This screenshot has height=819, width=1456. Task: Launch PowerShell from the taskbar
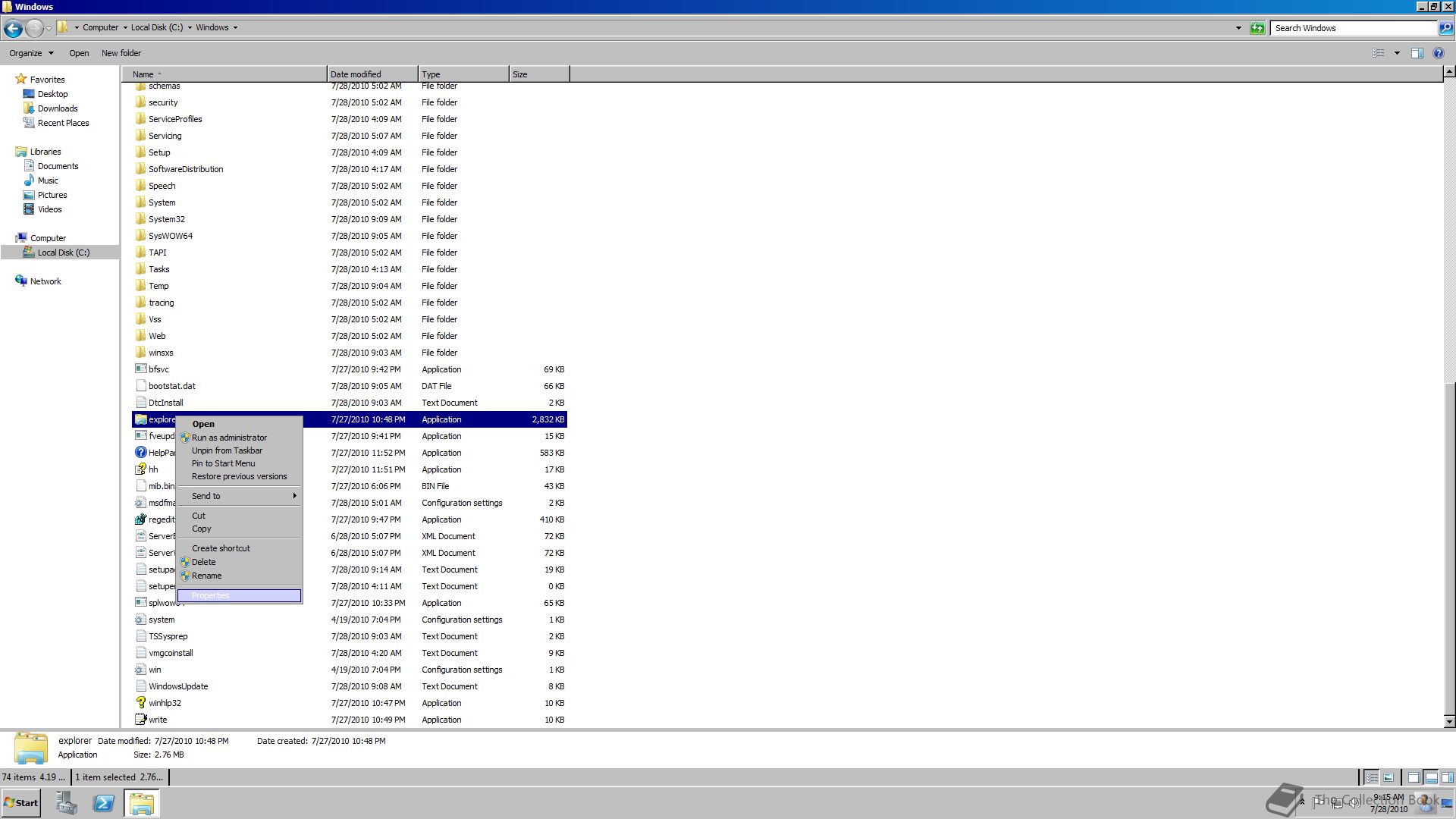point(104,803)
